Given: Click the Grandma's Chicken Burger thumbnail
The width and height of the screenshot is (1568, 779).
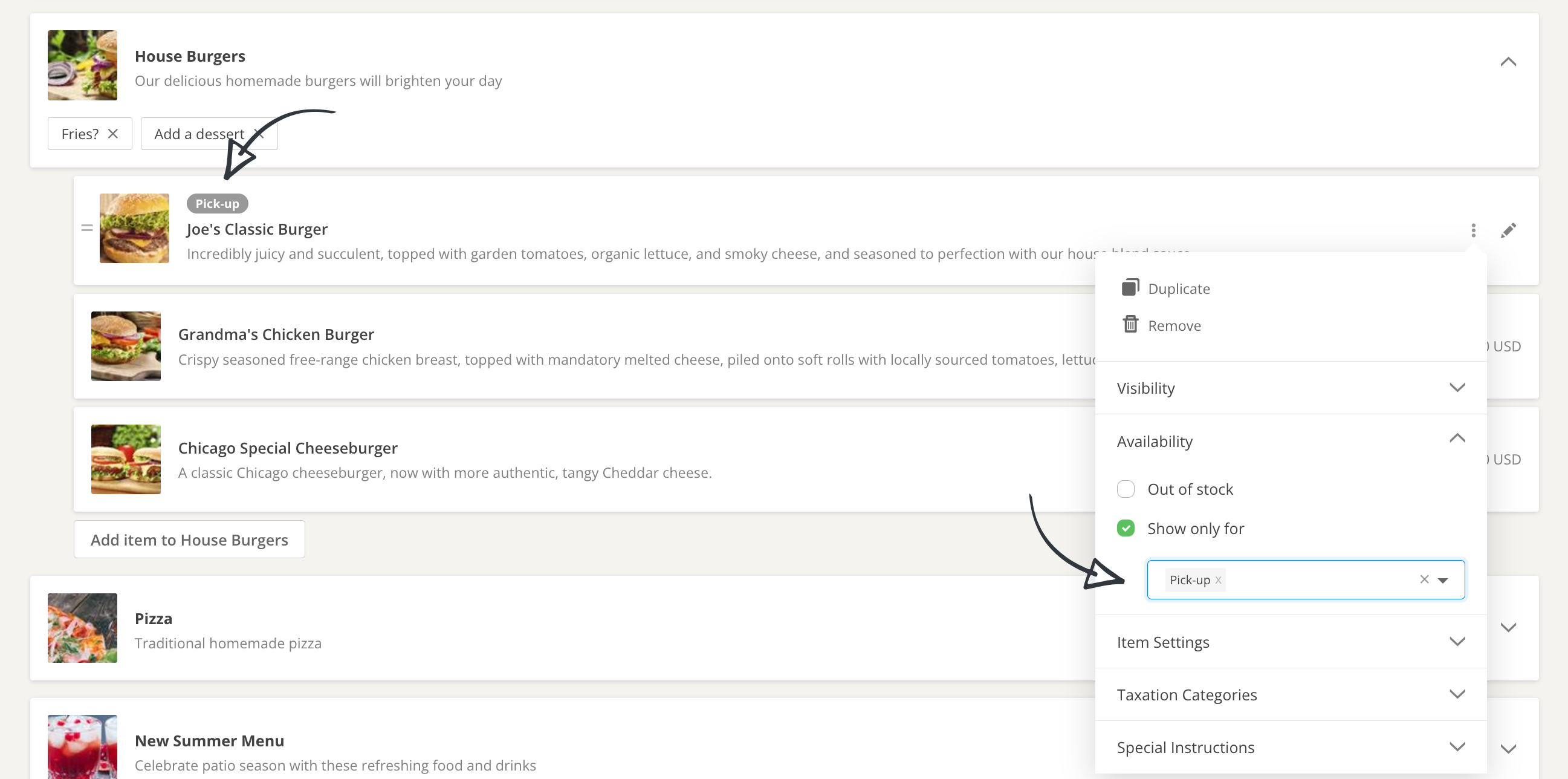Looking at the screenshot, I should (x=126, y=346).
